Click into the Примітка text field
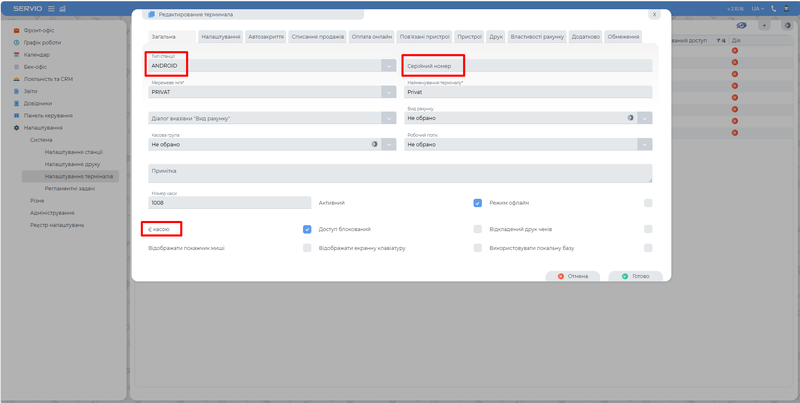800x403 pixels. [x=400, y=173]
